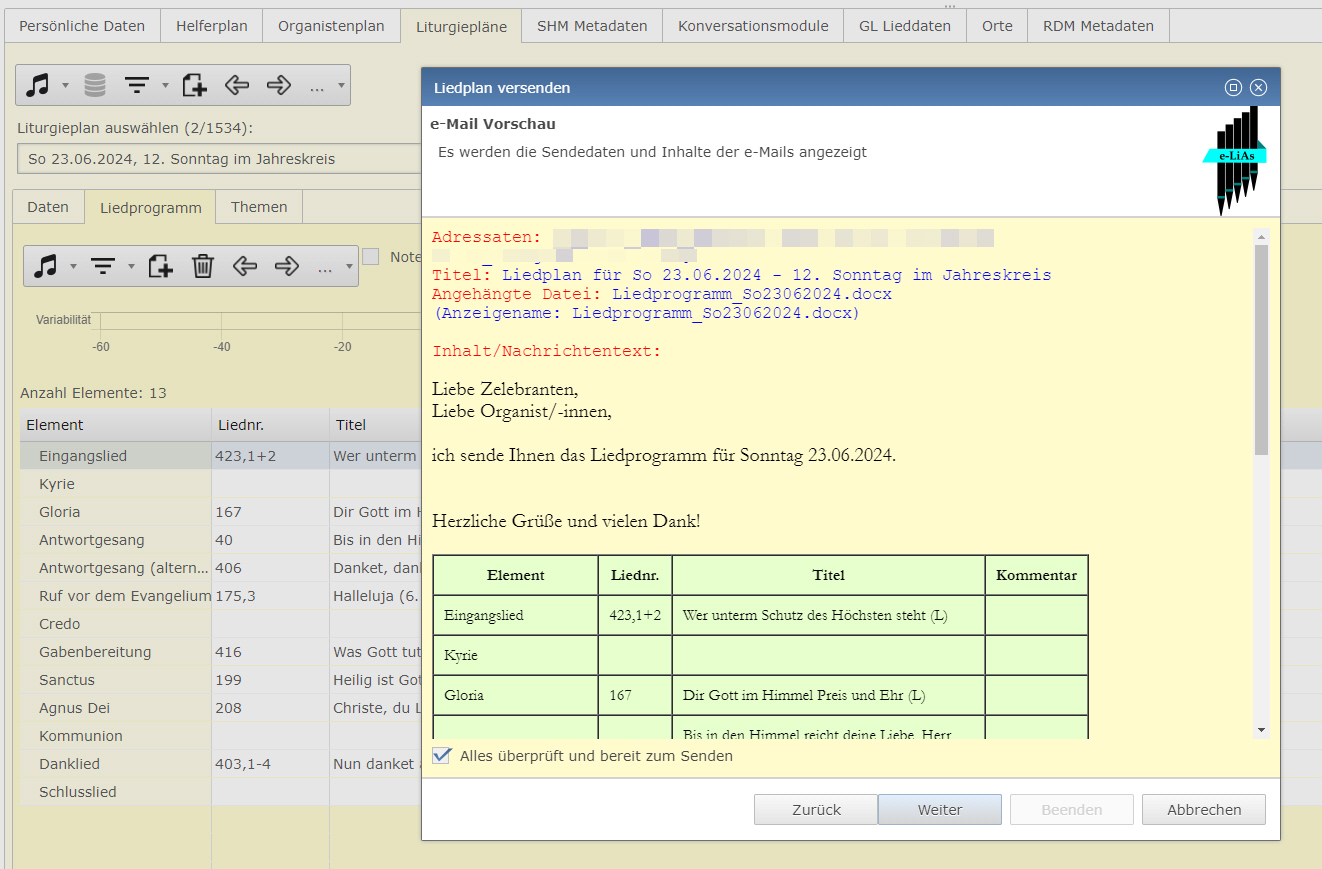Click the Weiter button

pyautogui.click(x=940, y=810)
